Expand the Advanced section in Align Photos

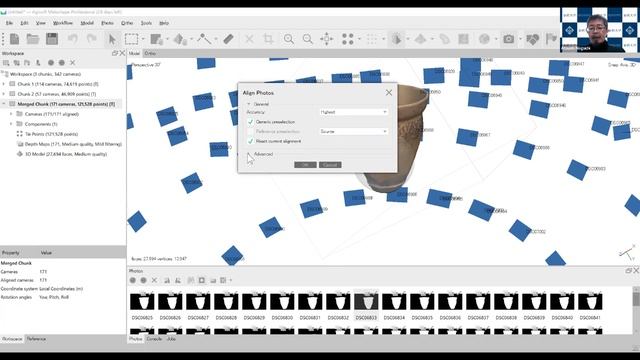coord(249,154)
